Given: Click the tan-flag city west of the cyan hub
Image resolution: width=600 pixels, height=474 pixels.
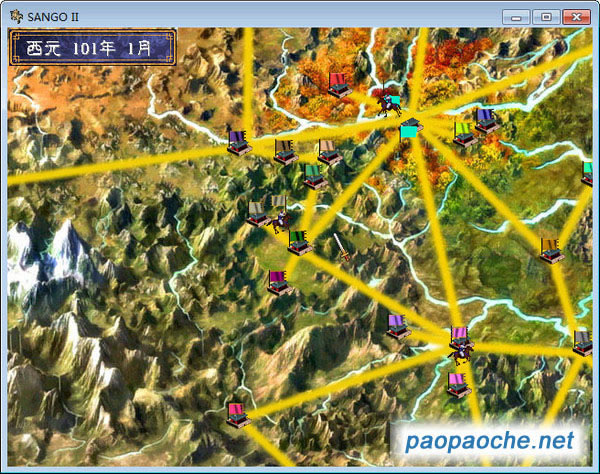Looking at the screenshot, I should click(329, 152).
